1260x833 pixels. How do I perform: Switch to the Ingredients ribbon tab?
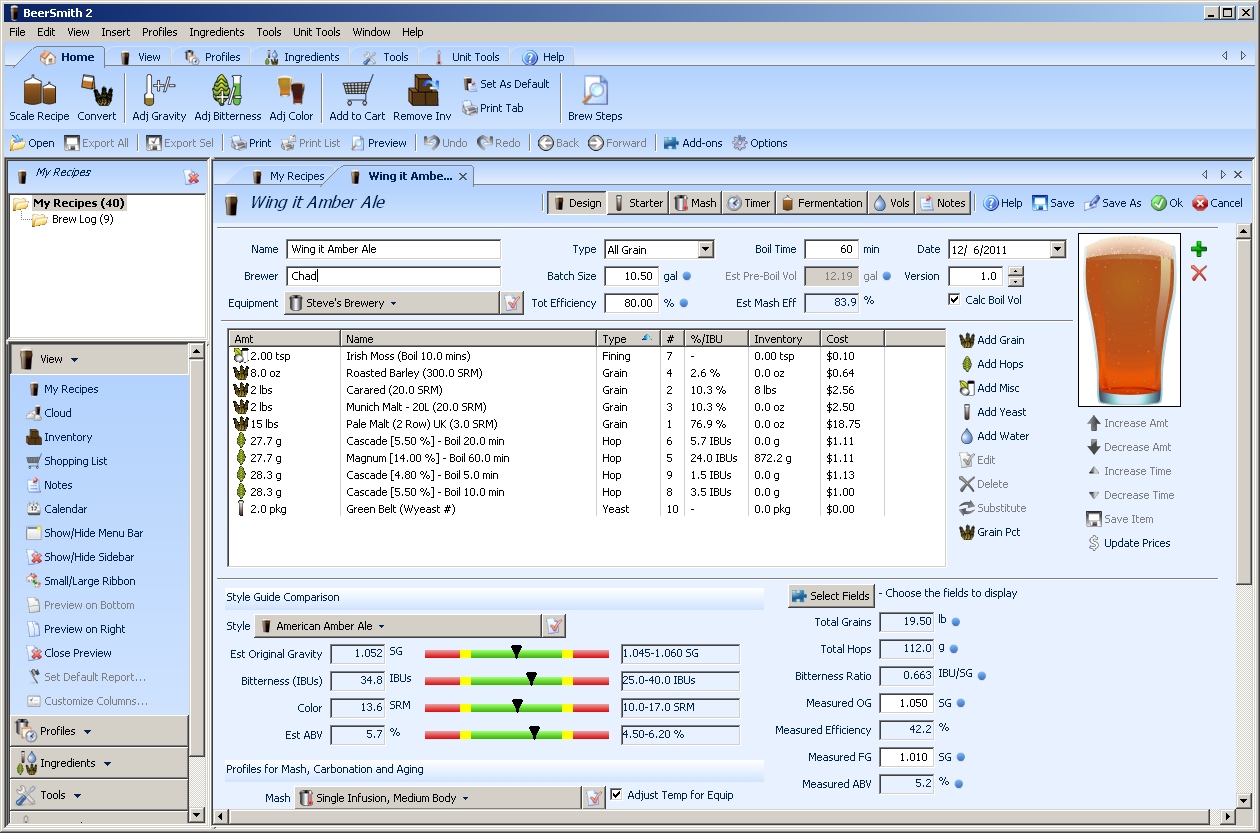pos(302,57)
